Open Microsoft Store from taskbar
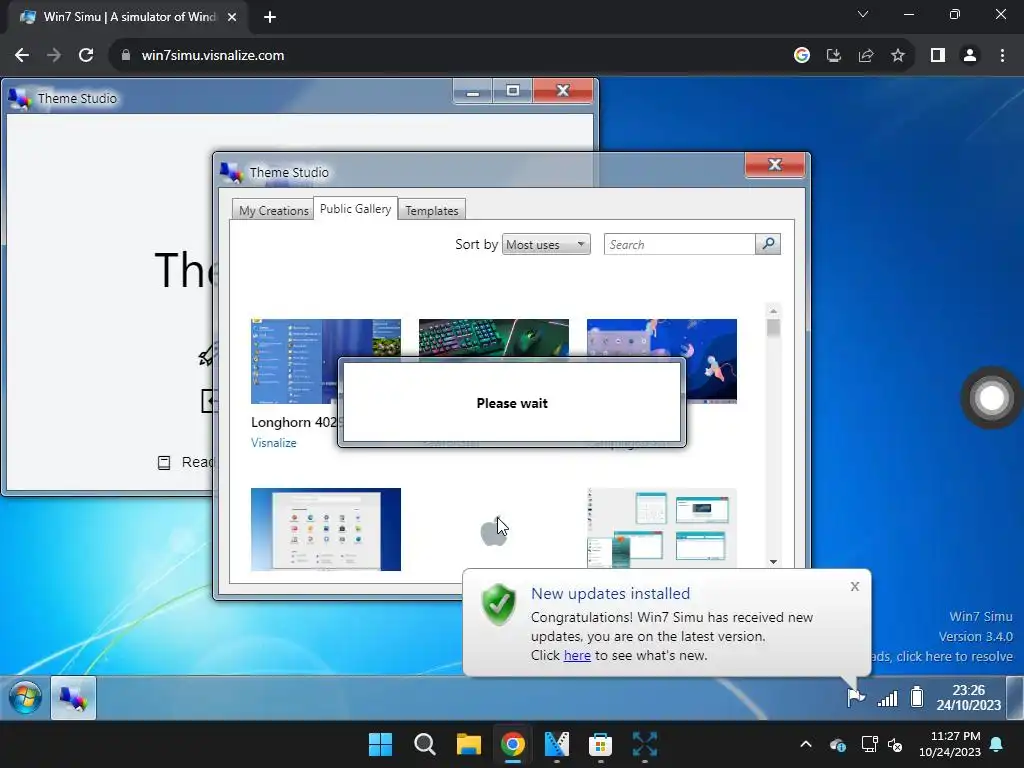The image size is (1024, 768). click(600, 744)
